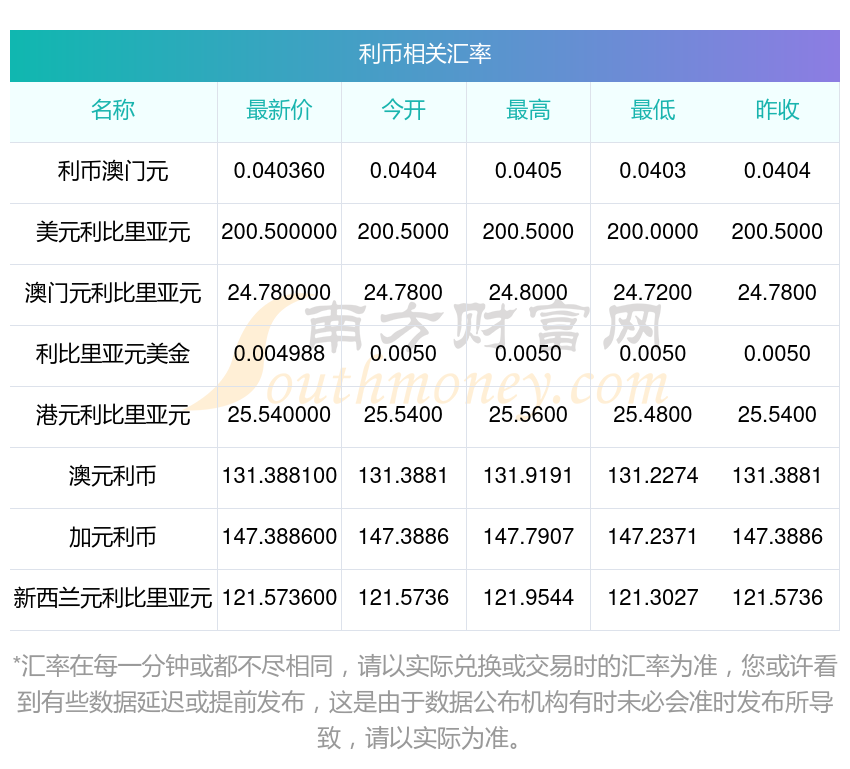Click the 25.5600 highest value

point(528,415)
